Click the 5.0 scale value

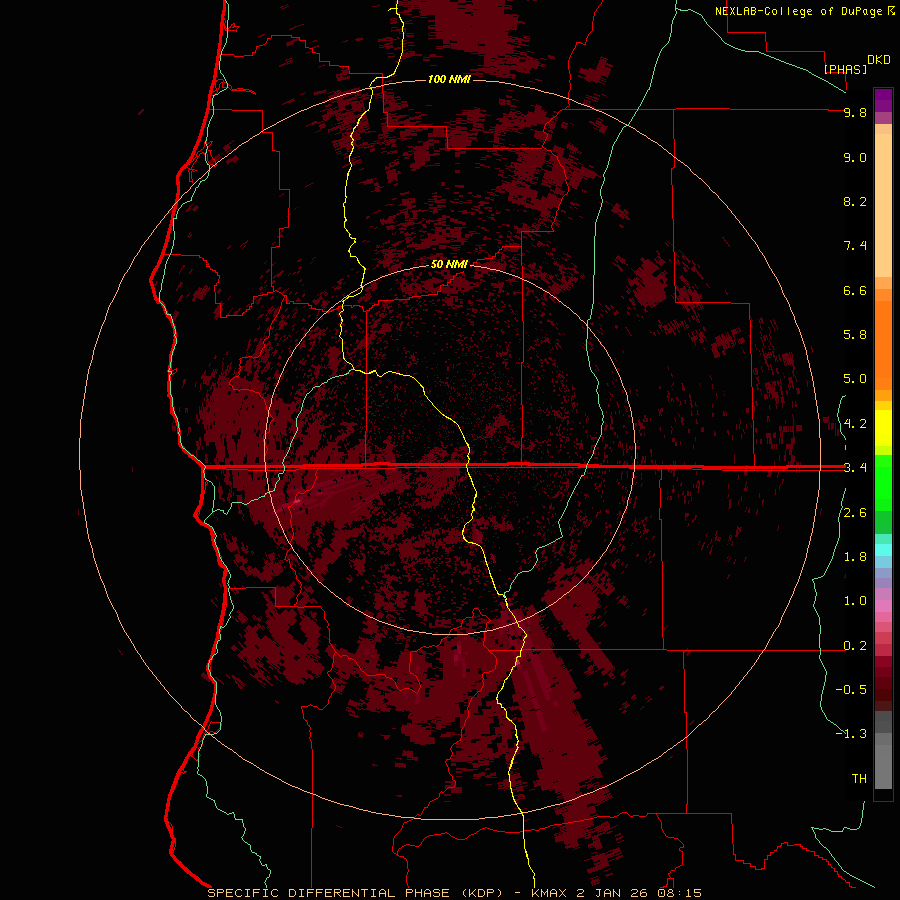coord(855,379)
